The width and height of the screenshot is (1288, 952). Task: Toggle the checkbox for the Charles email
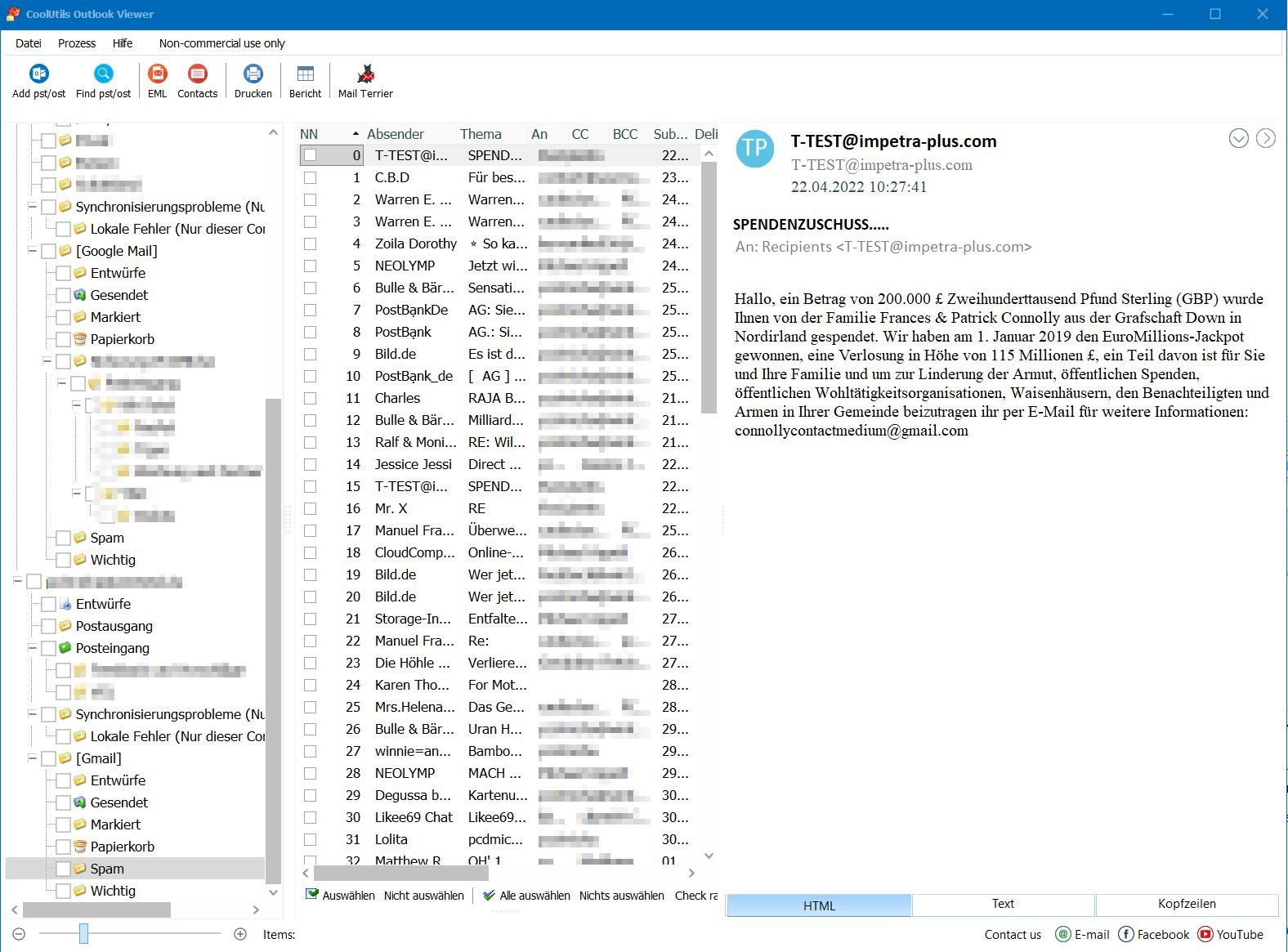pos(310,398)
